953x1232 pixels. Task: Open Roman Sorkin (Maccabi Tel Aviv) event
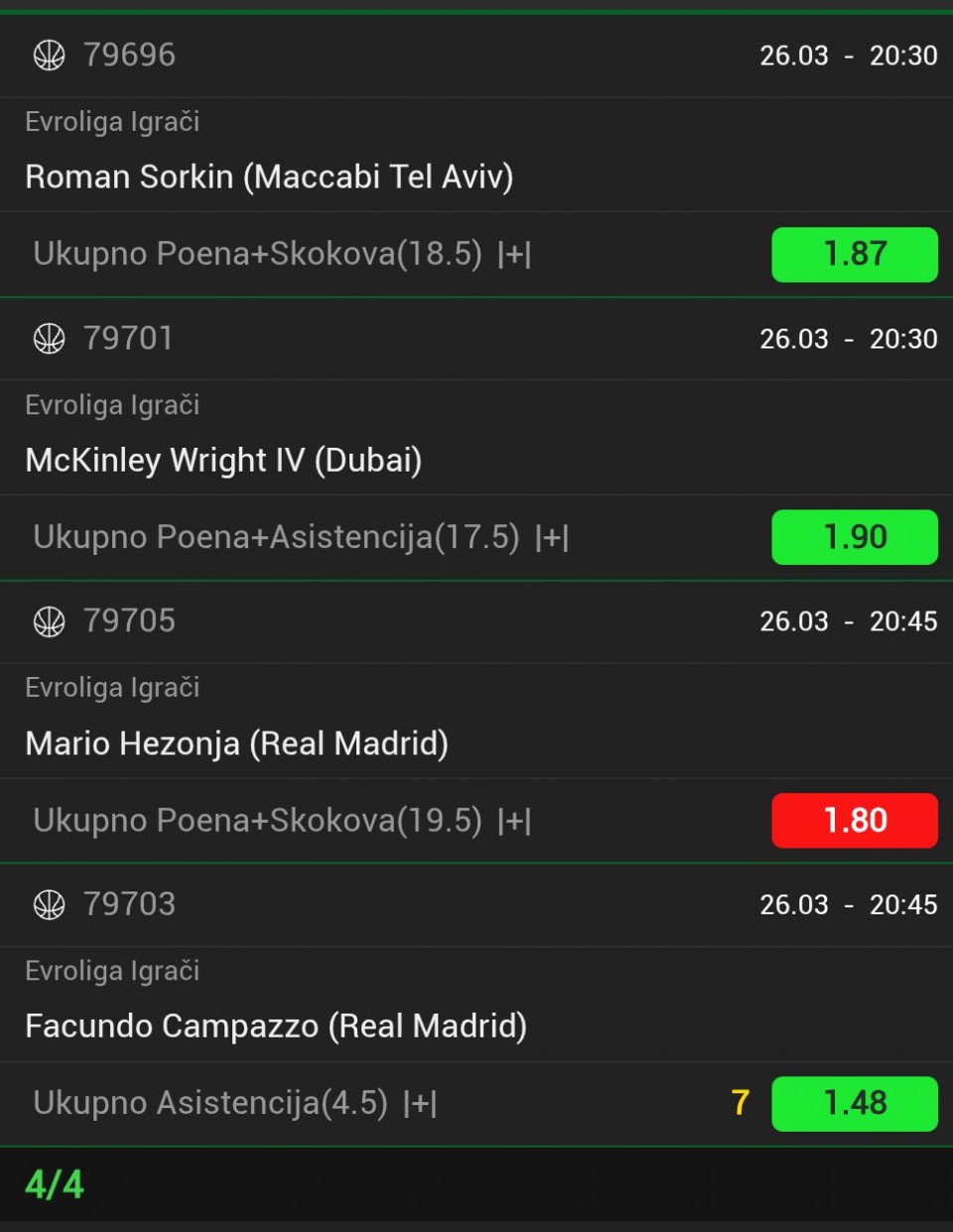(x=269, y=177)
